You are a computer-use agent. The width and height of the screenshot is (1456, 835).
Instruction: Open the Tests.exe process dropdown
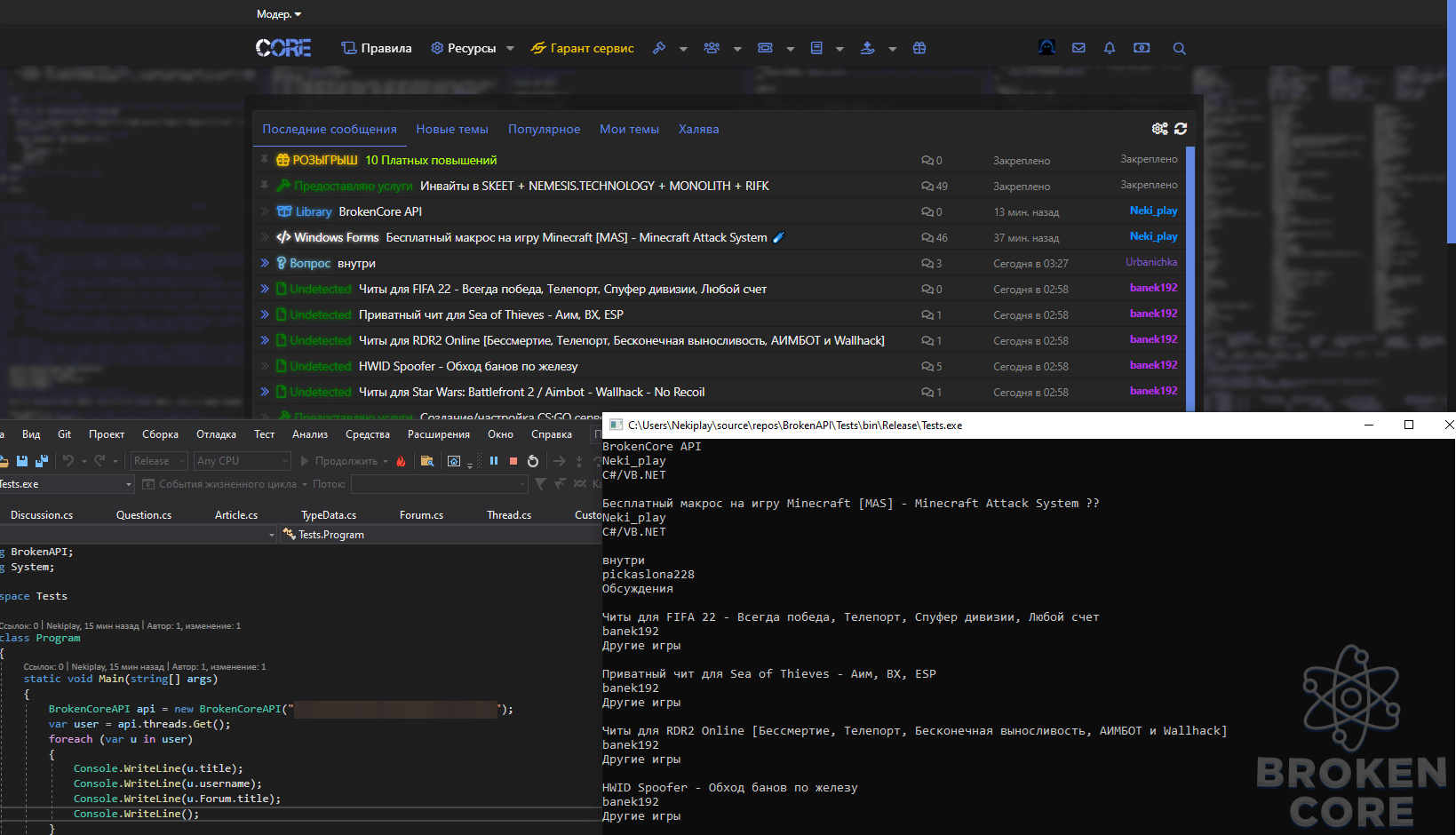(x=67, y=484)
